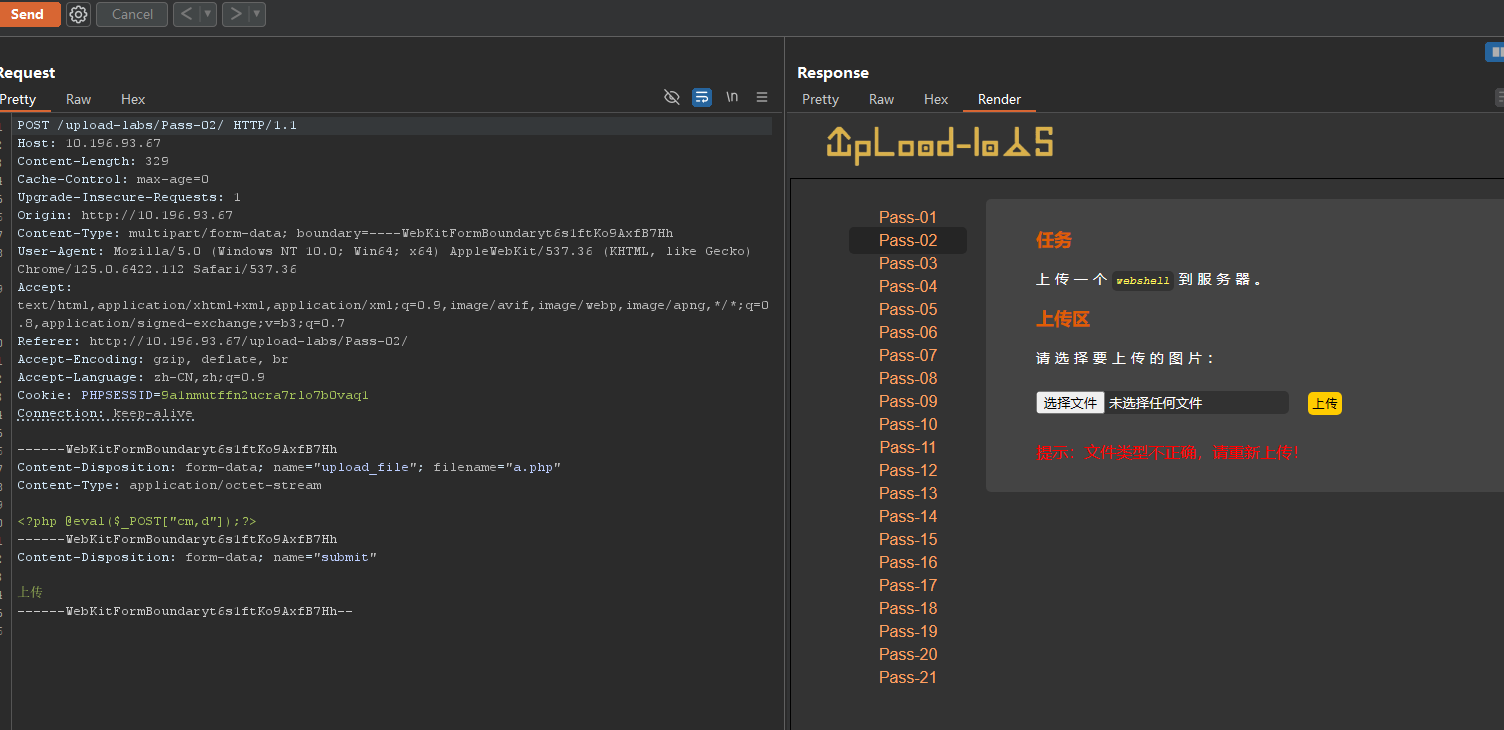The height and width of the screenshot is (730, 1504).
Task: Click the Send request button
Action: (29, 14)
